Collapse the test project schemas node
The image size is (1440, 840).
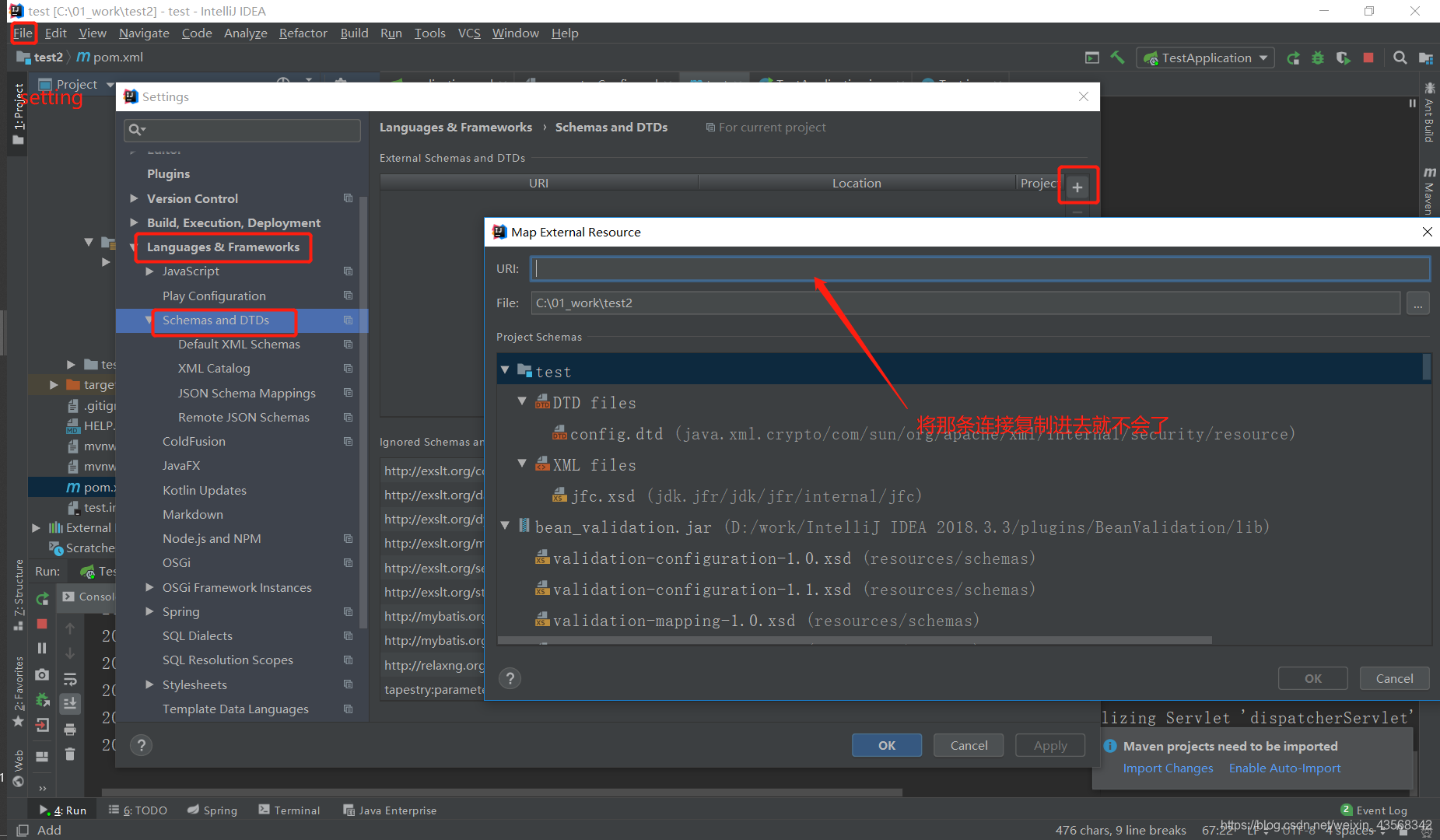coord(505,370)
